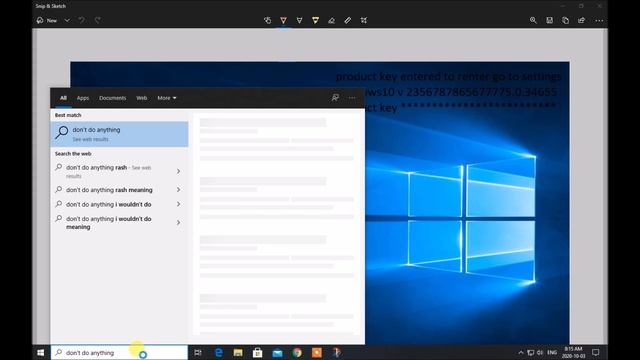Viewport: 640px width, 360px height.
Task: Click the network status tray icon
Action: [531, 353]
